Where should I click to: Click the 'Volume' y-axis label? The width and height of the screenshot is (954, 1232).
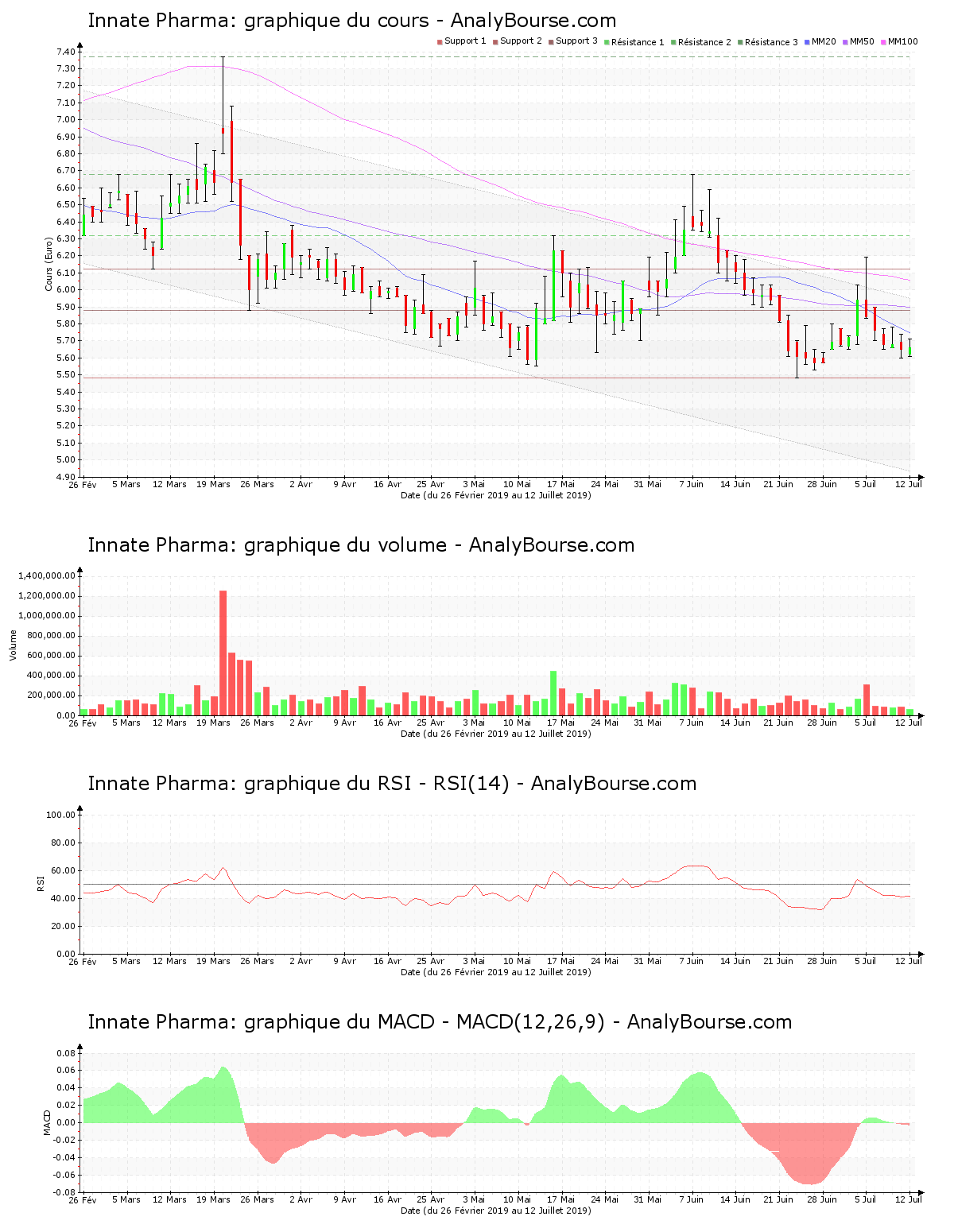[x=13, y=645]
